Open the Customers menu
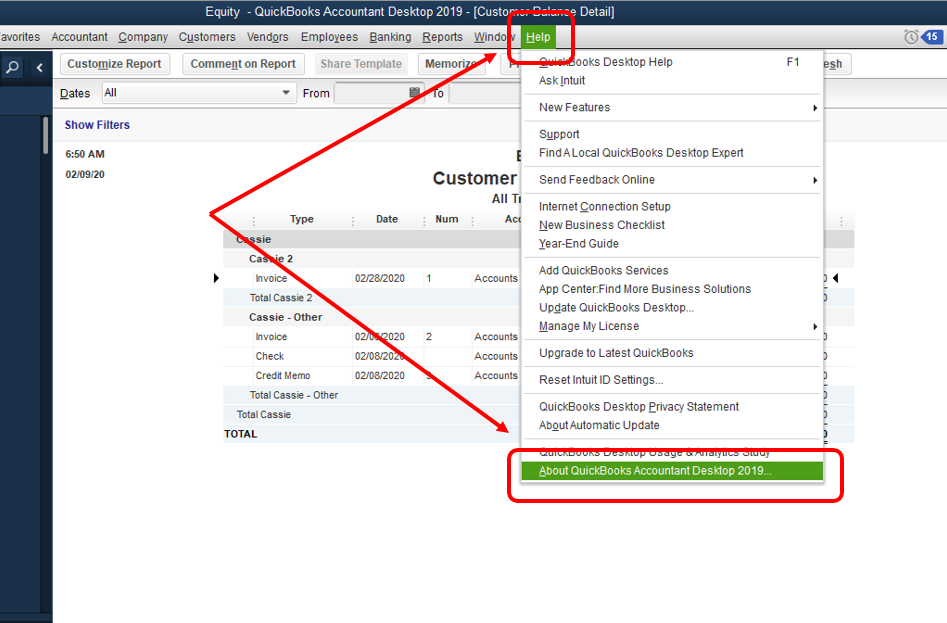The image size is (947, 623). [207, 37]
